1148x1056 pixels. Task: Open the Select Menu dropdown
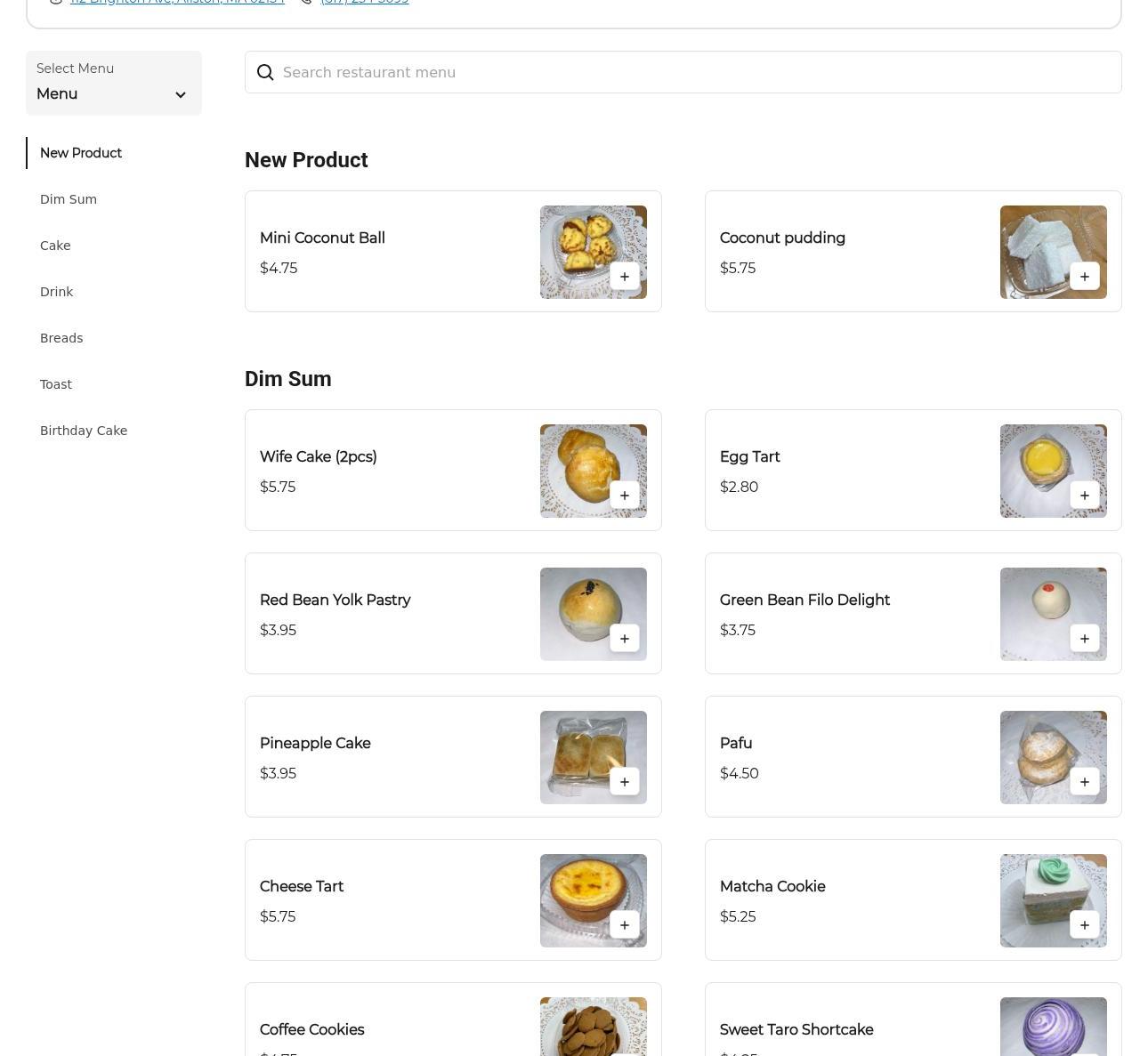(x=113, y=84)
